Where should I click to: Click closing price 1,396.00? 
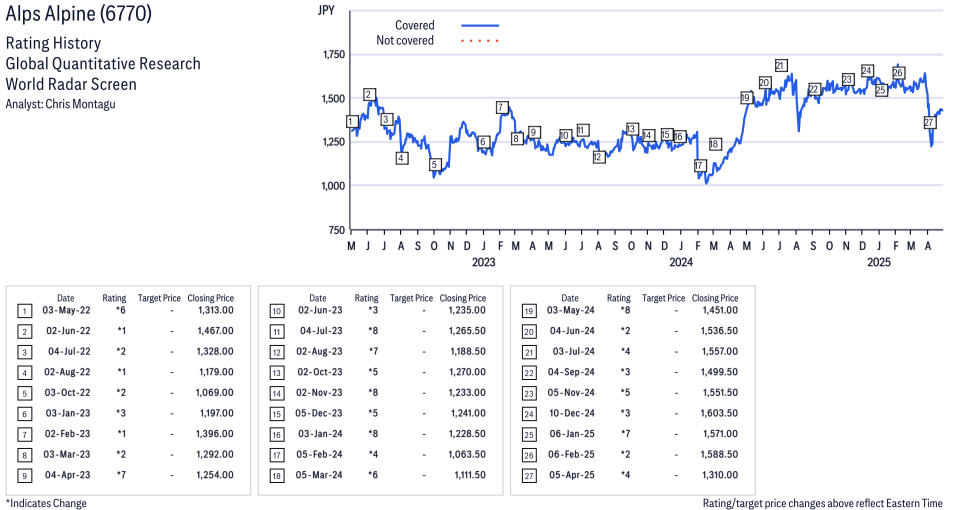click(x=215, y=434)
